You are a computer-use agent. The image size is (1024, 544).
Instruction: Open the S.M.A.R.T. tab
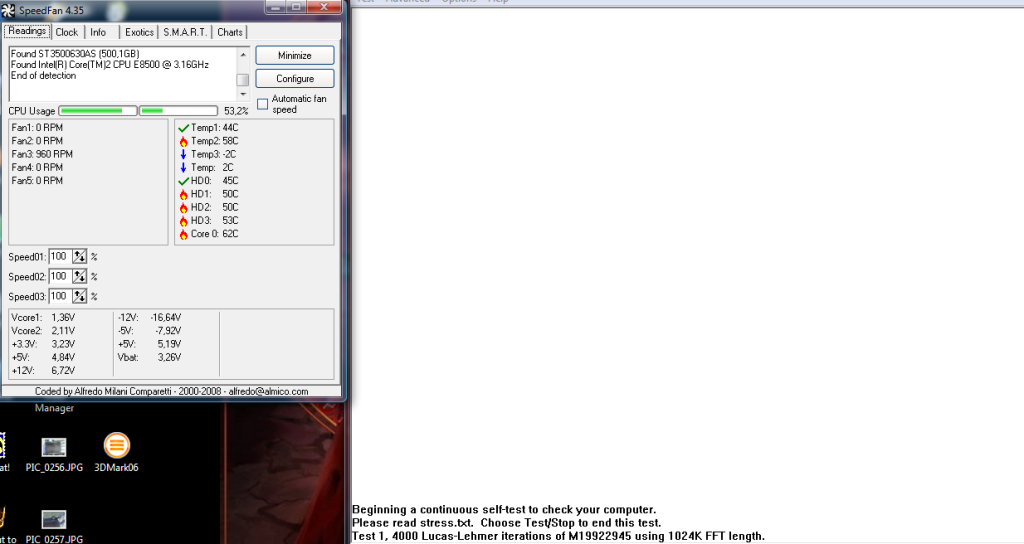(x=186, y=32)
